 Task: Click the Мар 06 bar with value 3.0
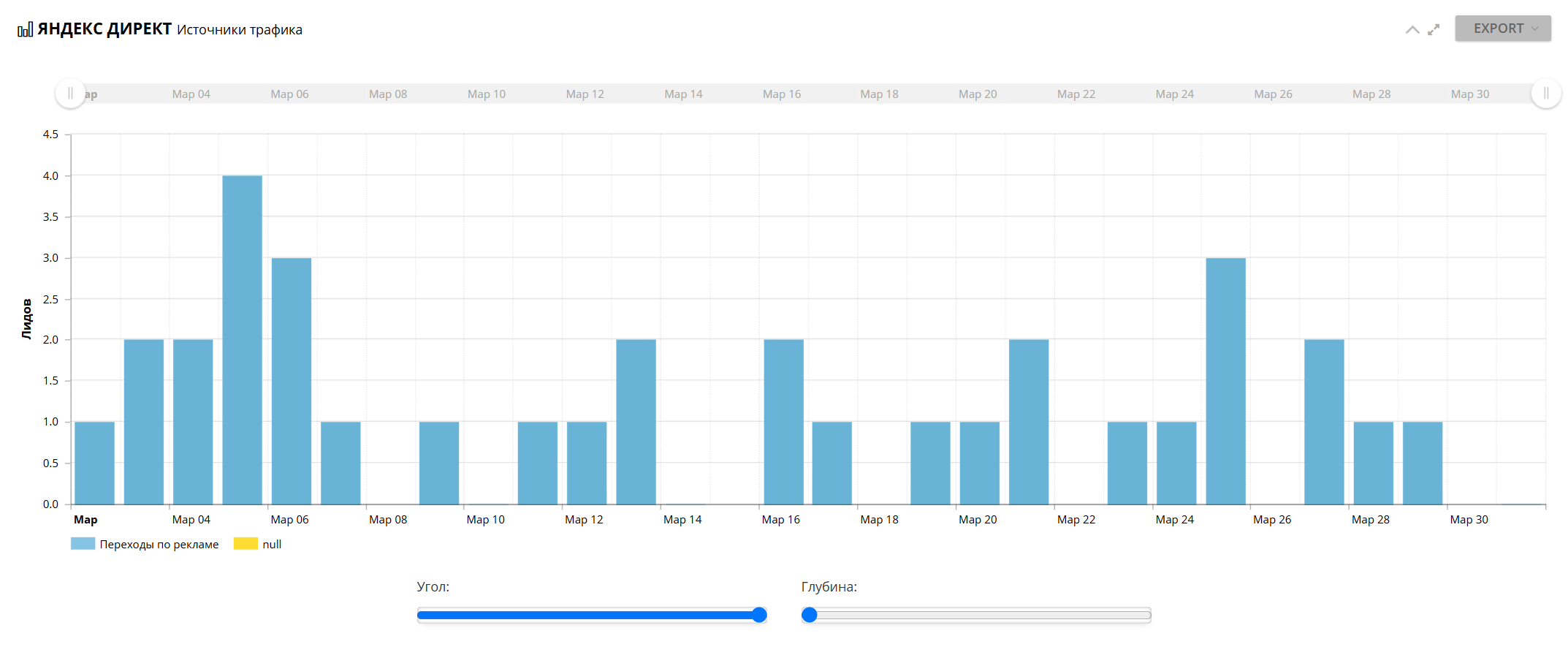pos(292,381)
